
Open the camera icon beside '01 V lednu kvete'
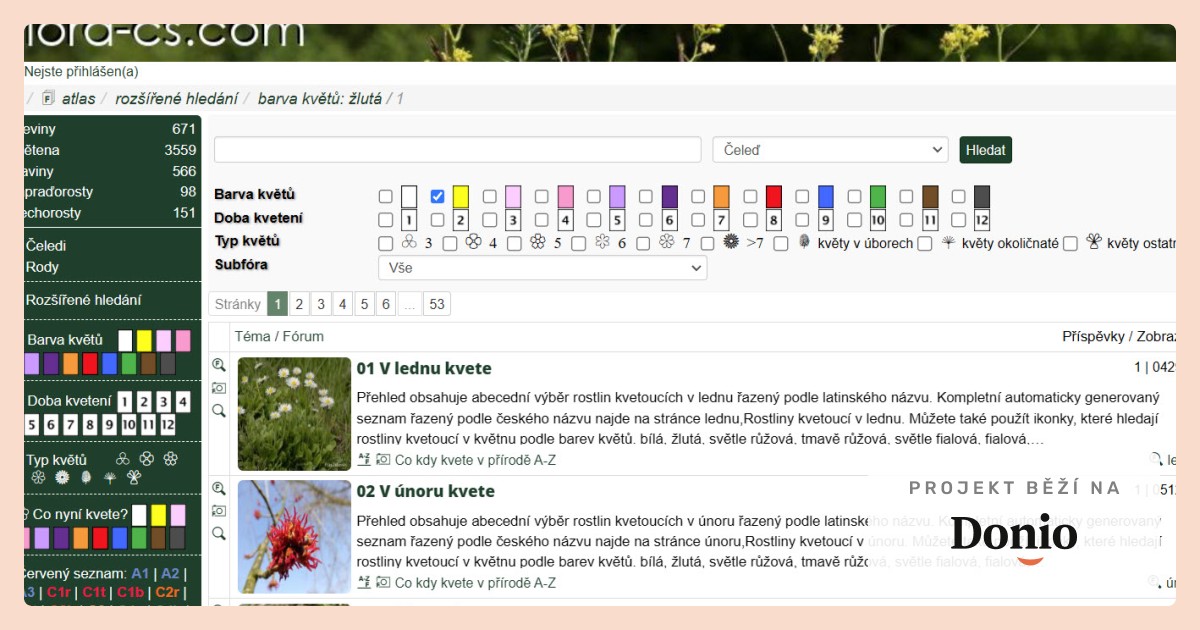click(219, 388)
